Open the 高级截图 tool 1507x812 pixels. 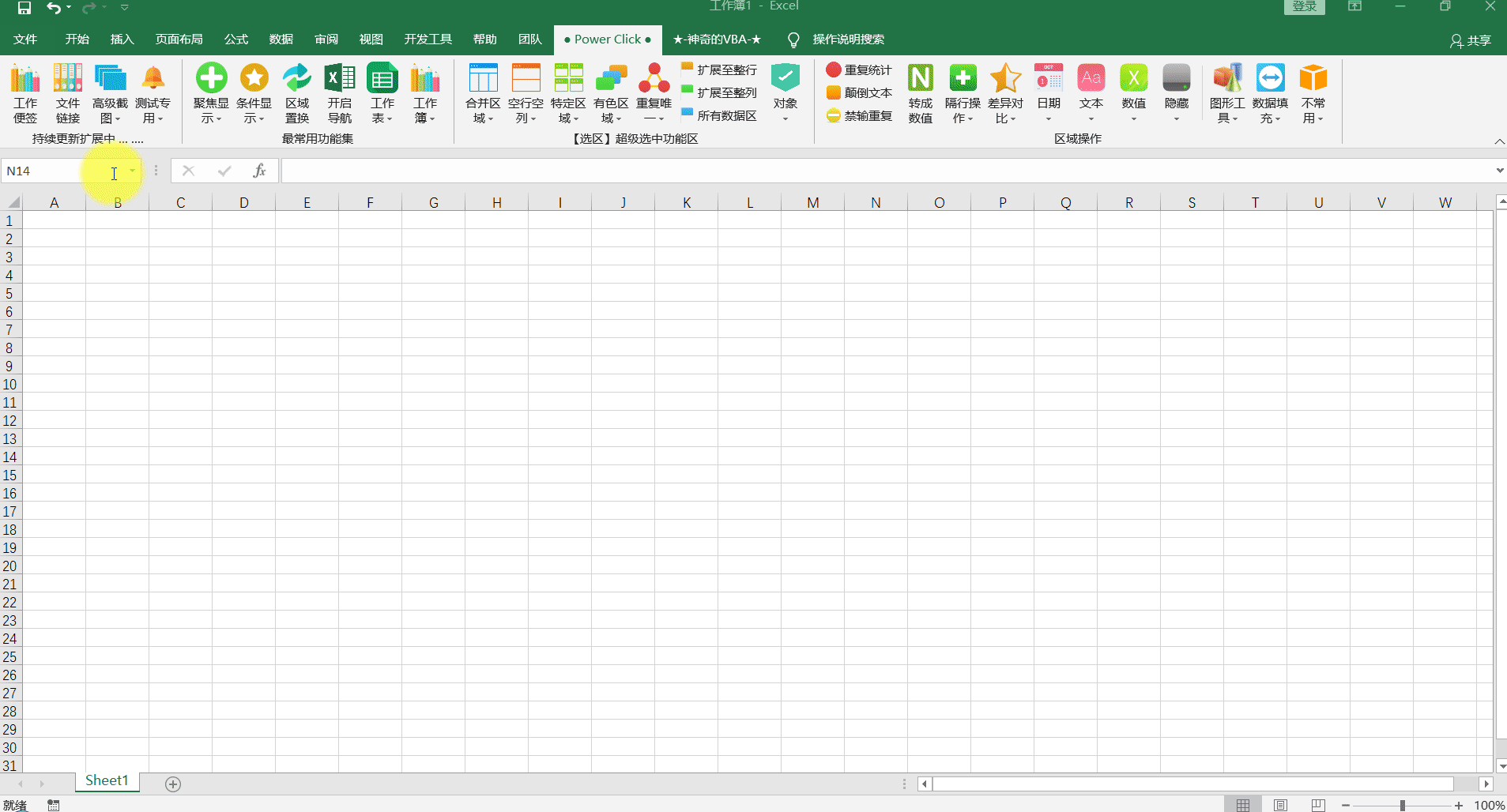click(110, 93)
